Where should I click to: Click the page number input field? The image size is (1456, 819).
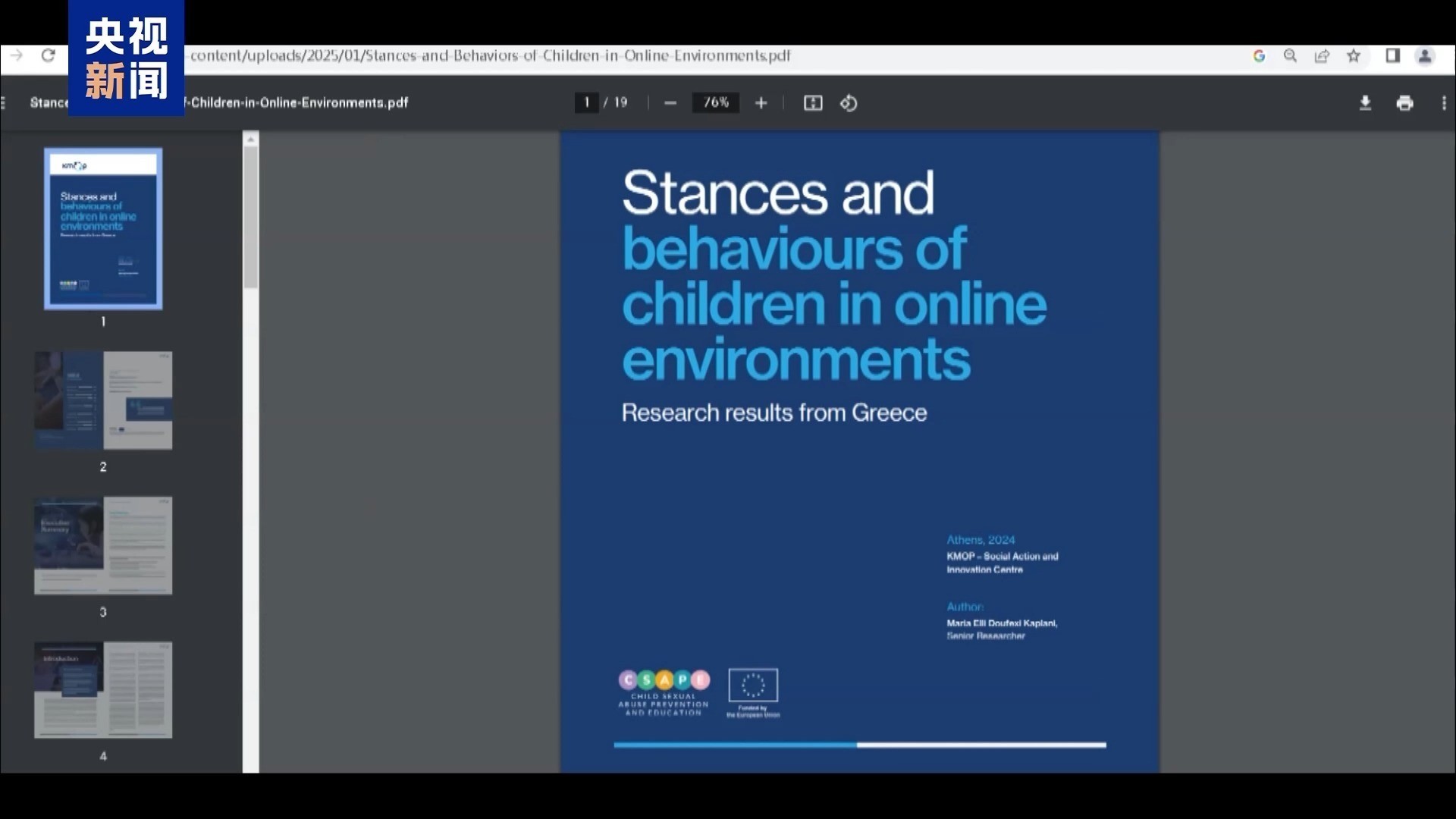click(x=586, y=102)
